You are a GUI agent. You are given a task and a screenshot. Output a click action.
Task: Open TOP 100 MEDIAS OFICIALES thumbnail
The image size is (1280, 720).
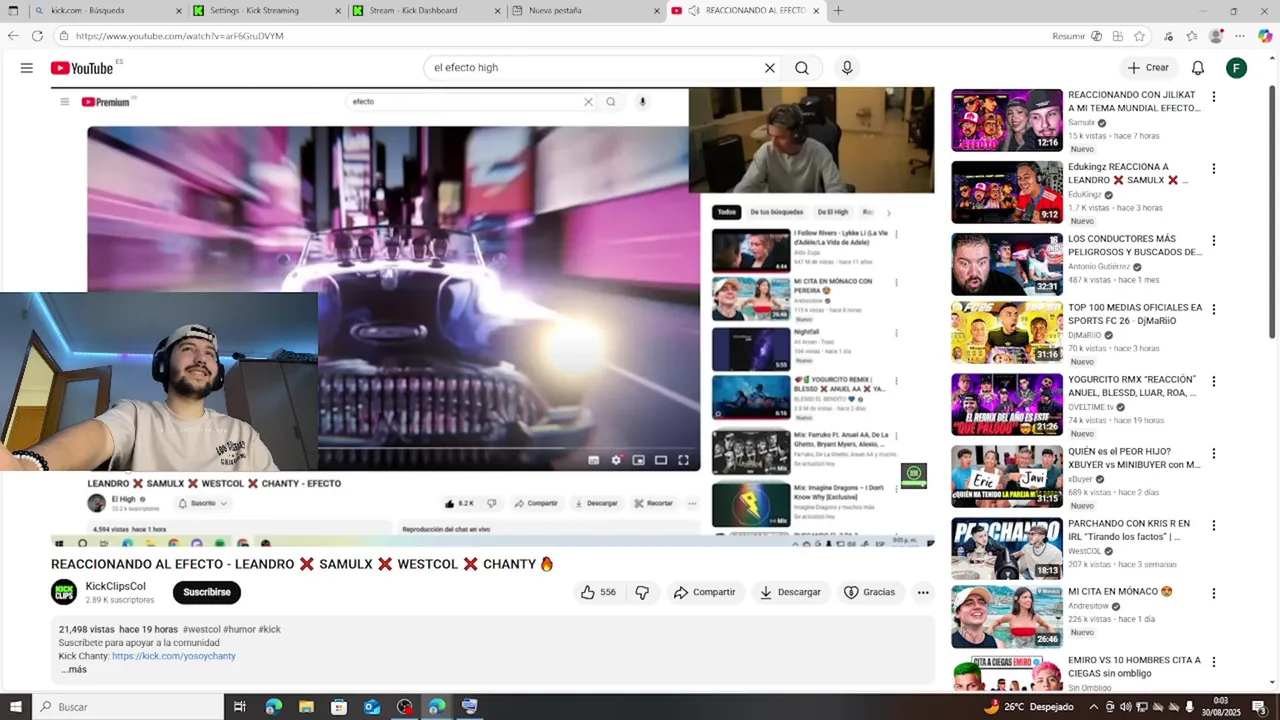coord(1007,332)
